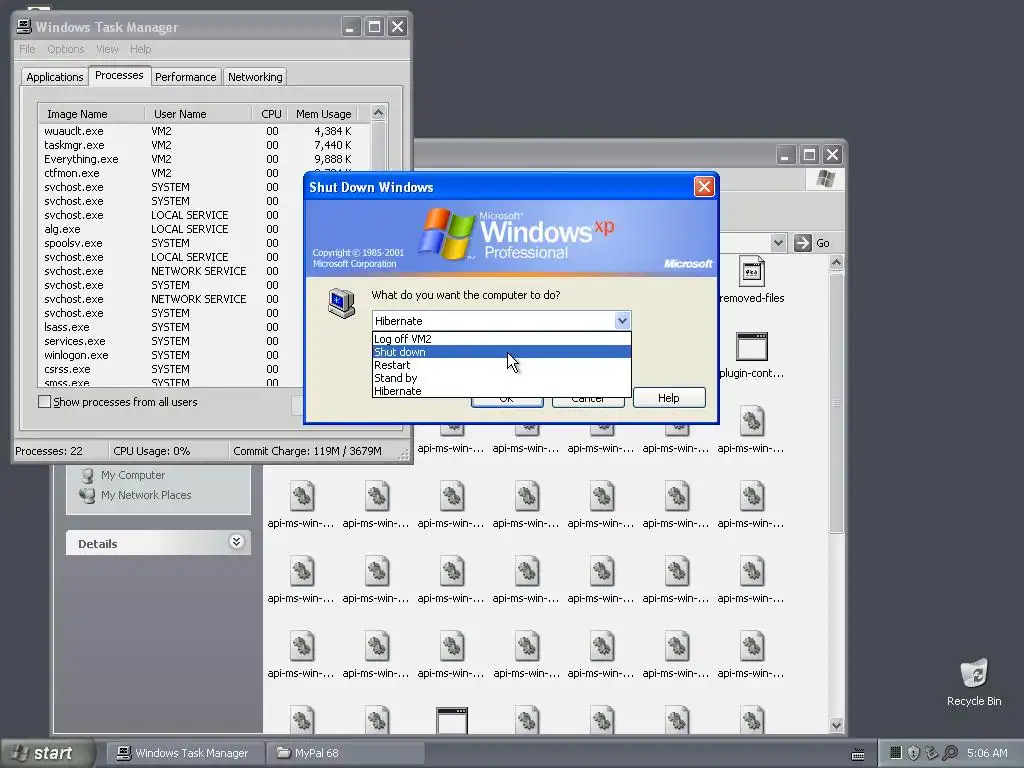Sort processes by Image Name column

point(91,114)
